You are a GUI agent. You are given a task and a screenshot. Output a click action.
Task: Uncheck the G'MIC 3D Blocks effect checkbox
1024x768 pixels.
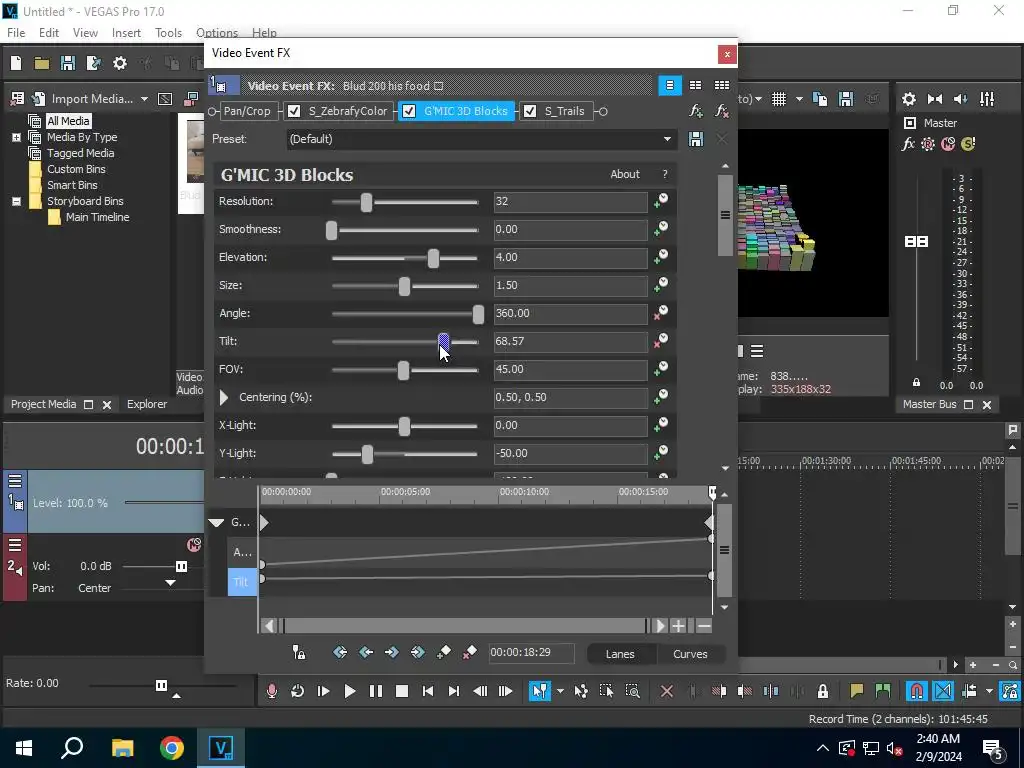point(409,112)
